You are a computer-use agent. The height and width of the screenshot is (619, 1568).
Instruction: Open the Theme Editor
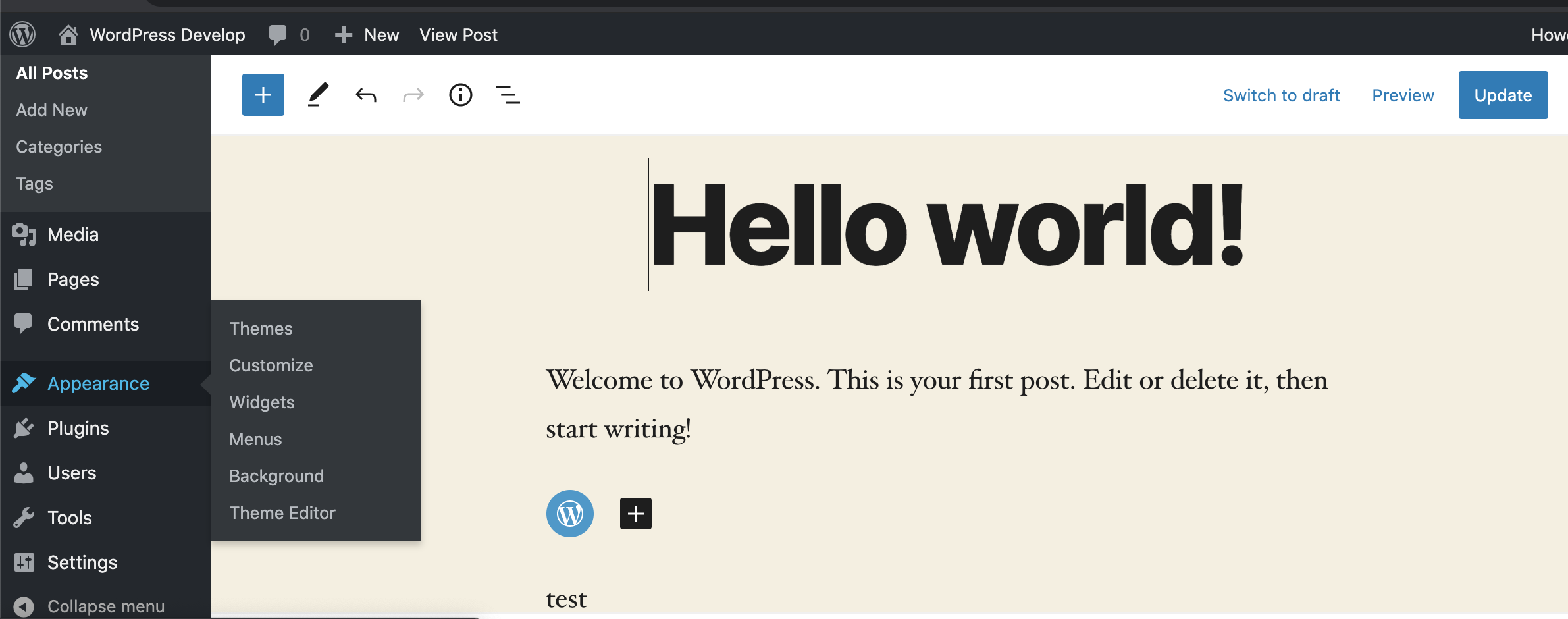coord(282,512)
